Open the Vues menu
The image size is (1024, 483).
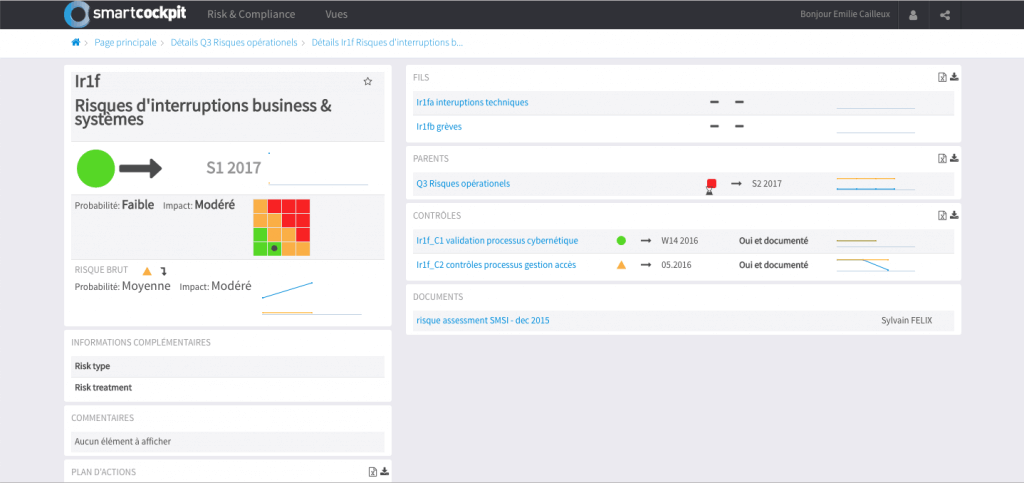click(336, 14)
